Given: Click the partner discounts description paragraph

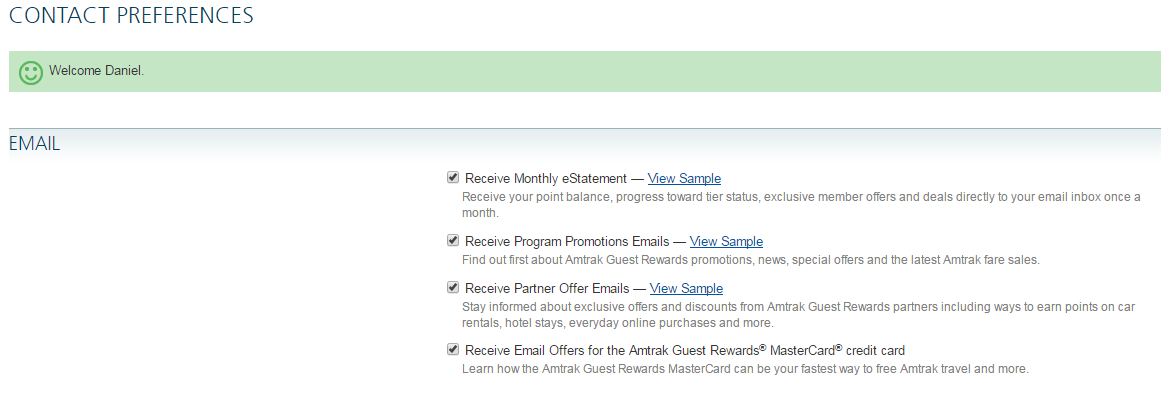Looking at the screenshot, I should click(800, 307).
